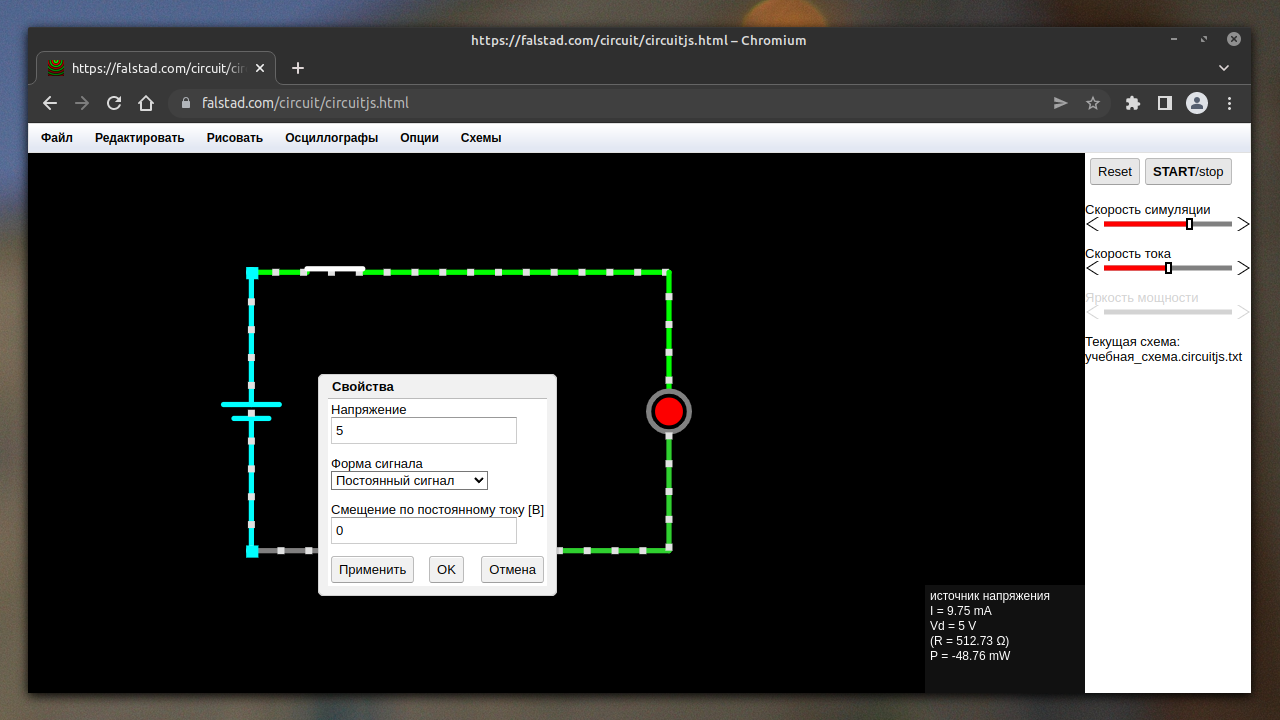1280x720 pixels.
Task: Click the Напряжение input field
Action: click(423, 431)
